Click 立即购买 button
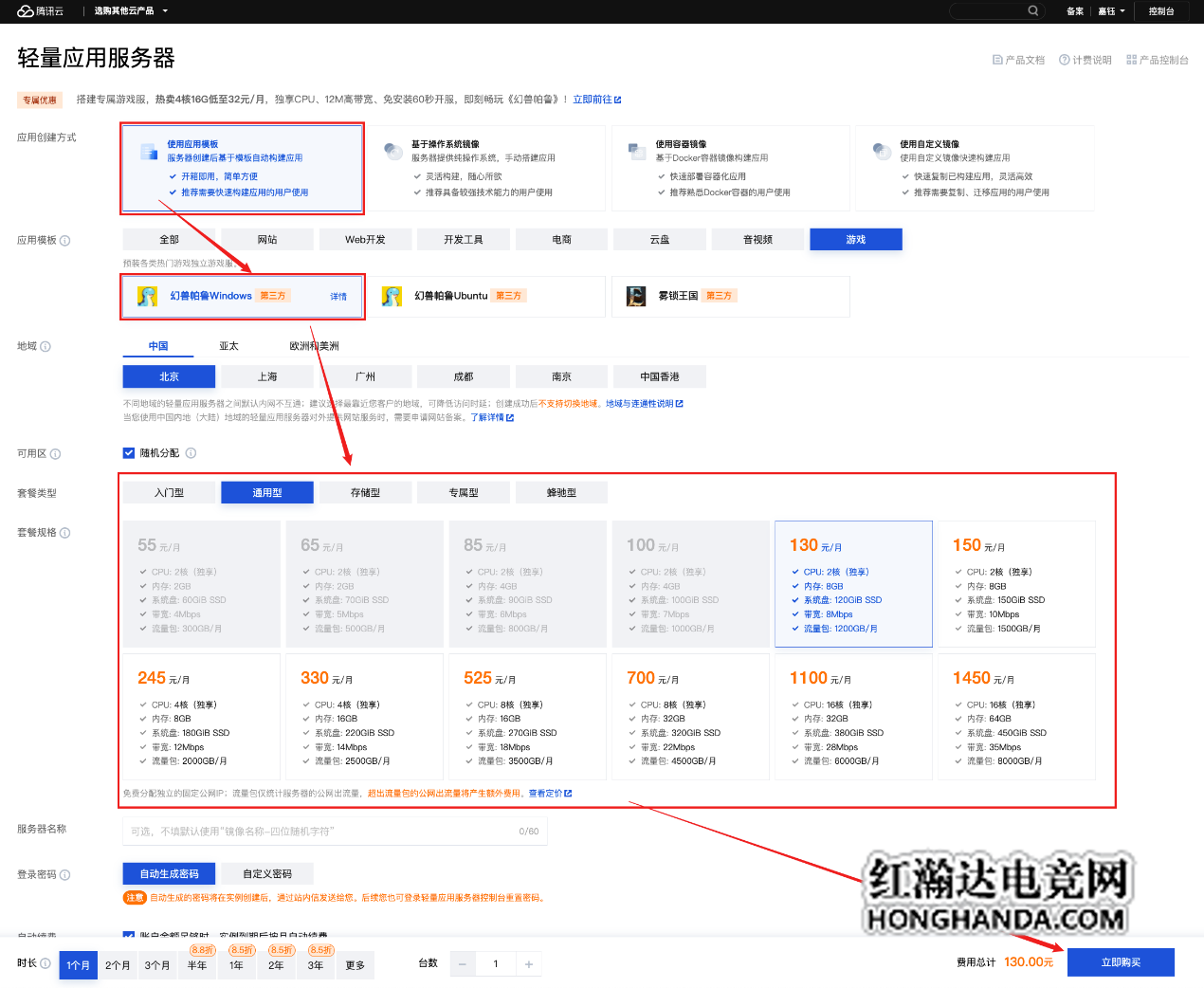This screenshot has height=988, width=1204. click(1121, 962)
